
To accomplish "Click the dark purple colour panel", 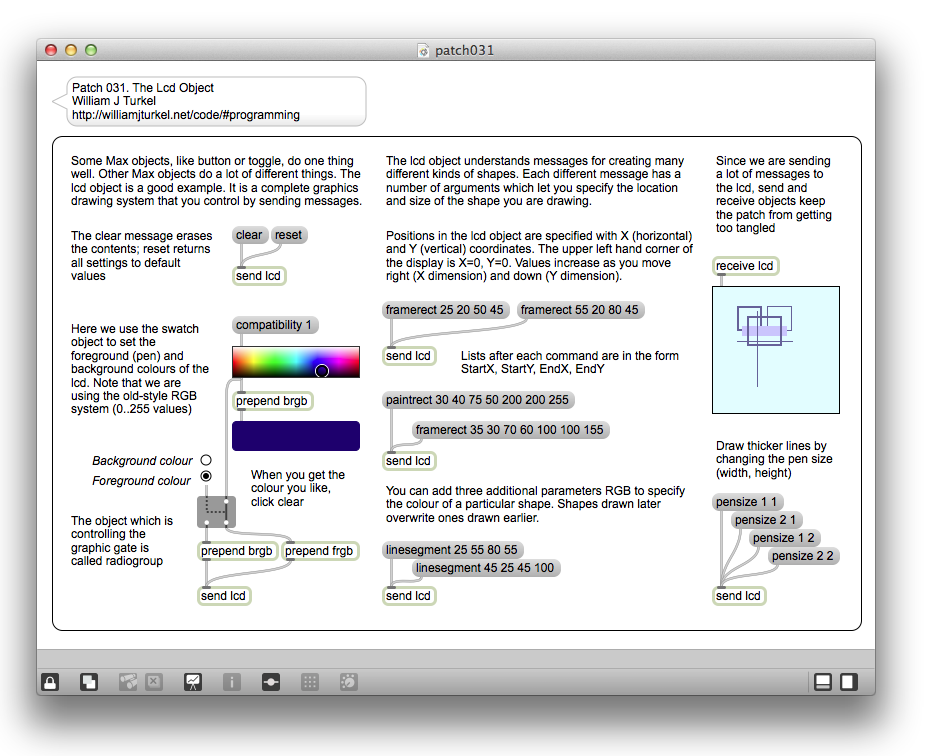I will (x=295, y=436).
